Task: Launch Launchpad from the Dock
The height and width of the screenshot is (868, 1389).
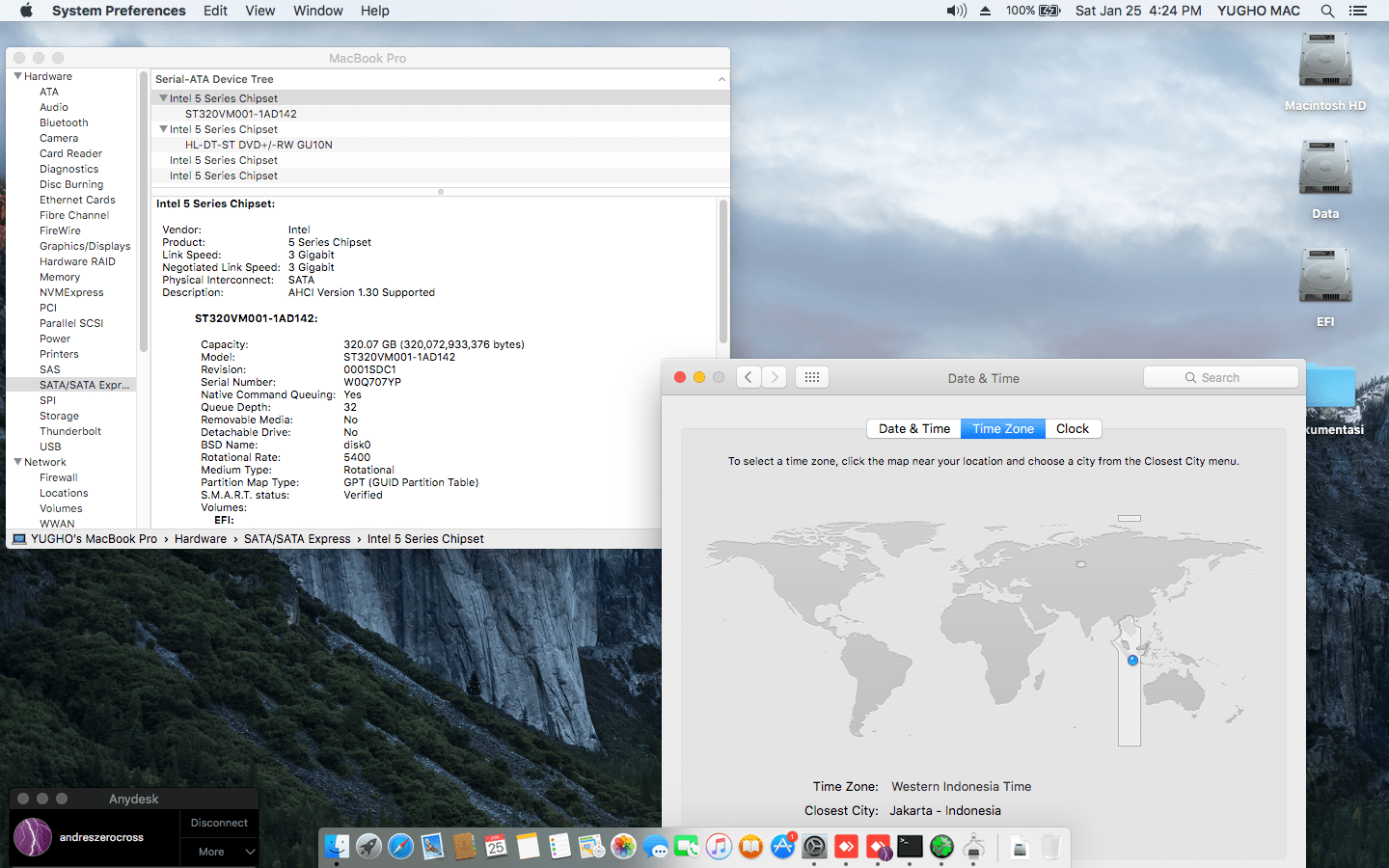Action: [x=368, y=847]
